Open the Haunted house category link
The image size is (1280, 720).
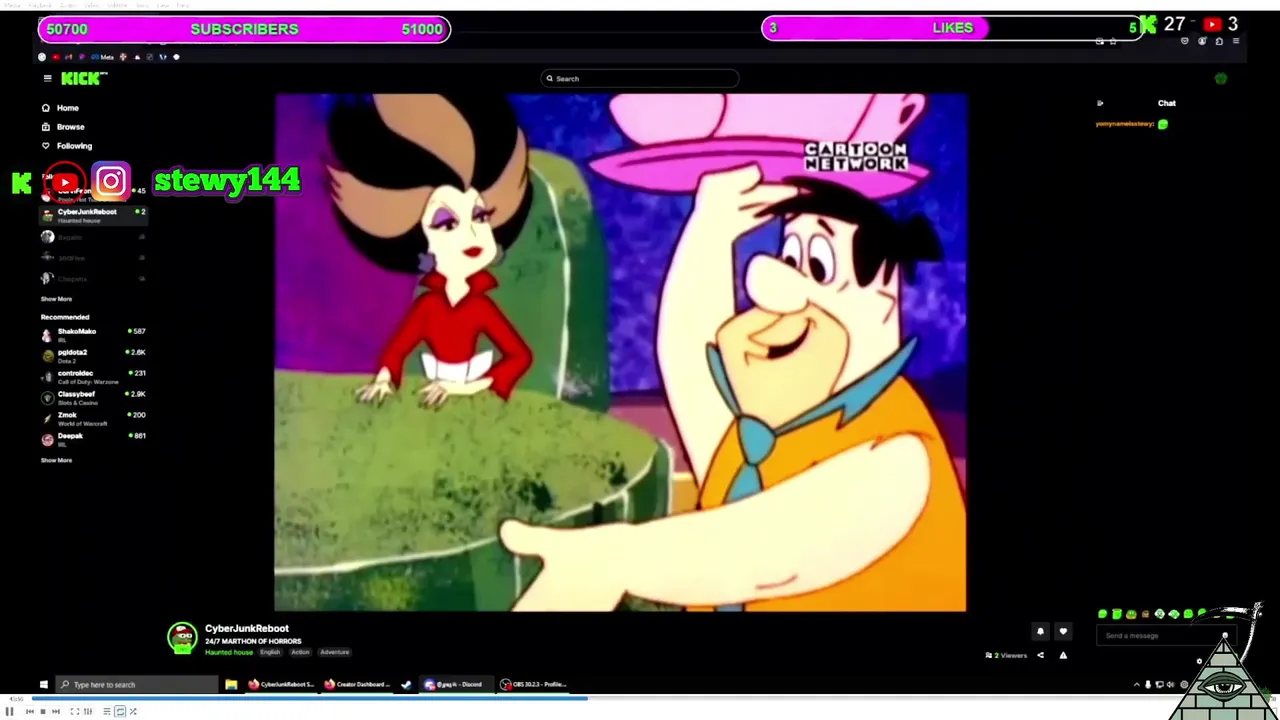point(229,652)
